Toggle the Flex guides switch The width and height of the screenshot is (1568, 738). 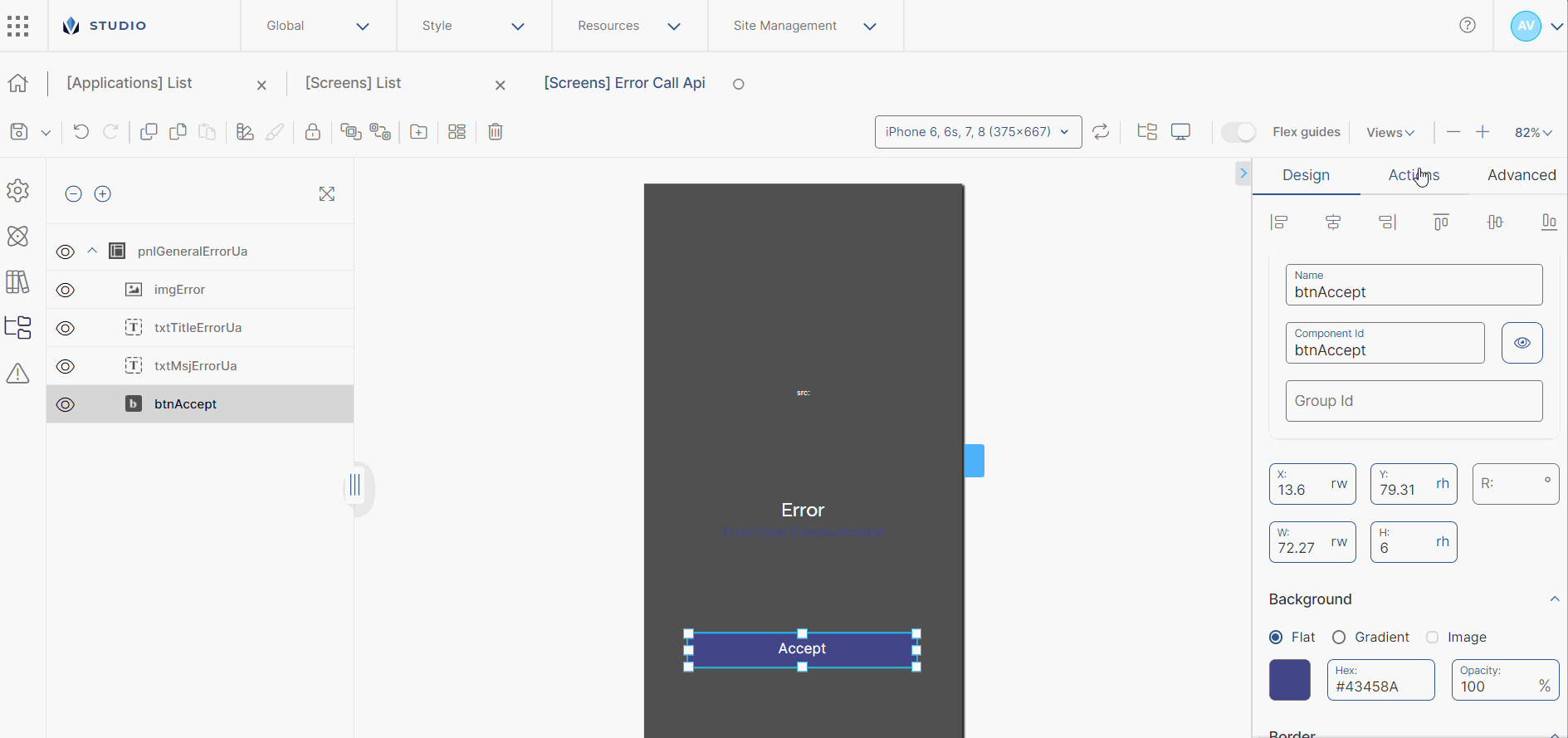(x=1238, y=132)
